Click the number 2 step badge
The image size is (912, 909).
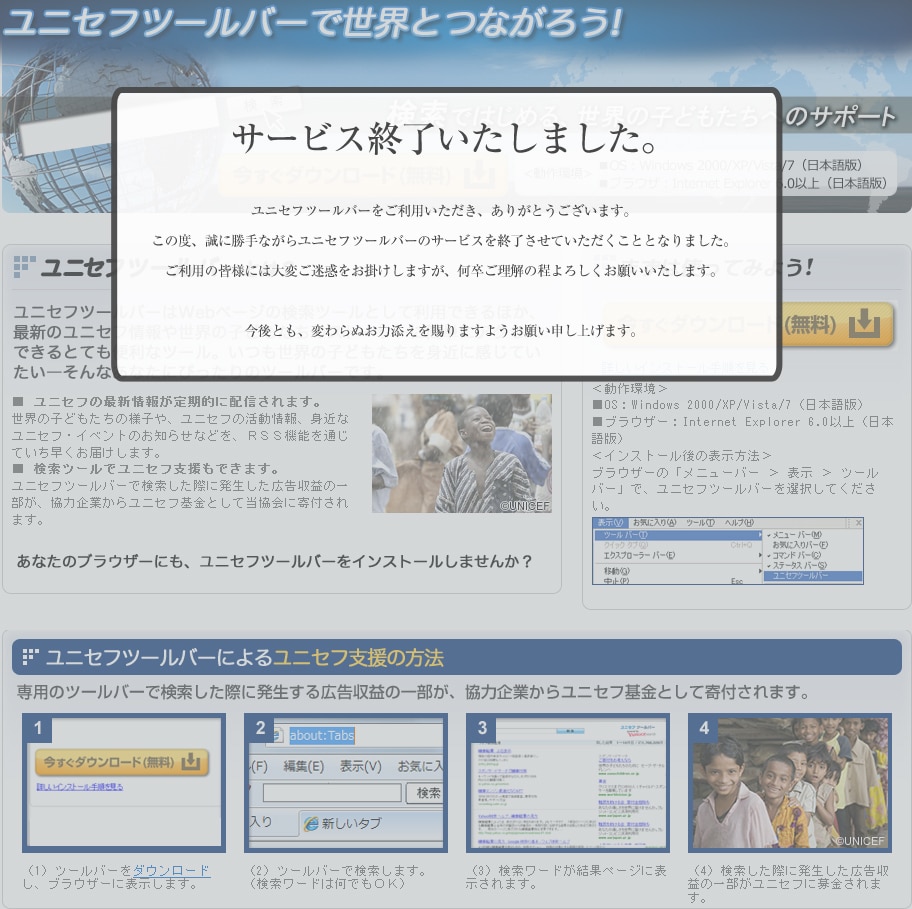click(x=260, y=728)
